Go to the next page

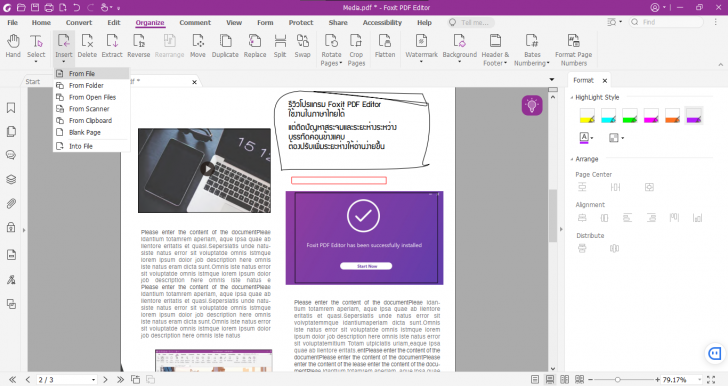105,379
